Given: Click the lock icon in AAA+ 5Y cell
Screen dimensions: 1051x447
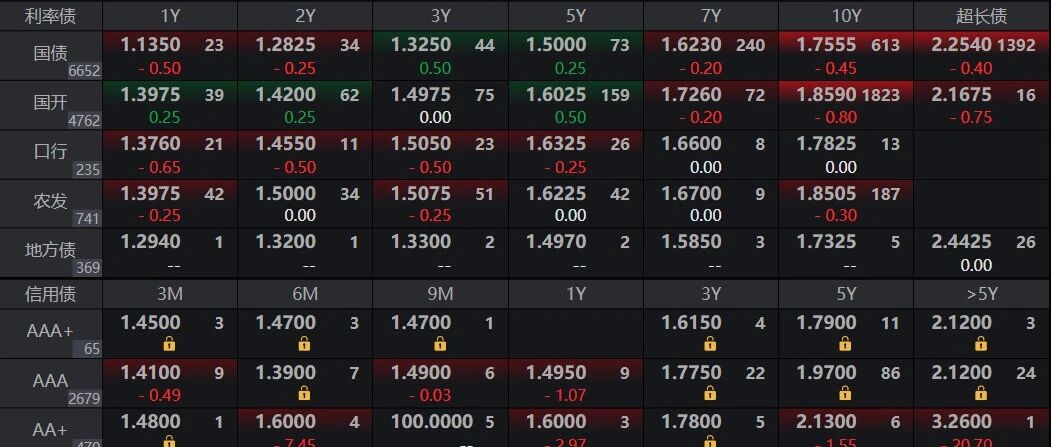Looking at the screenshot, I should pyautogui.click(x=845, y=344).
